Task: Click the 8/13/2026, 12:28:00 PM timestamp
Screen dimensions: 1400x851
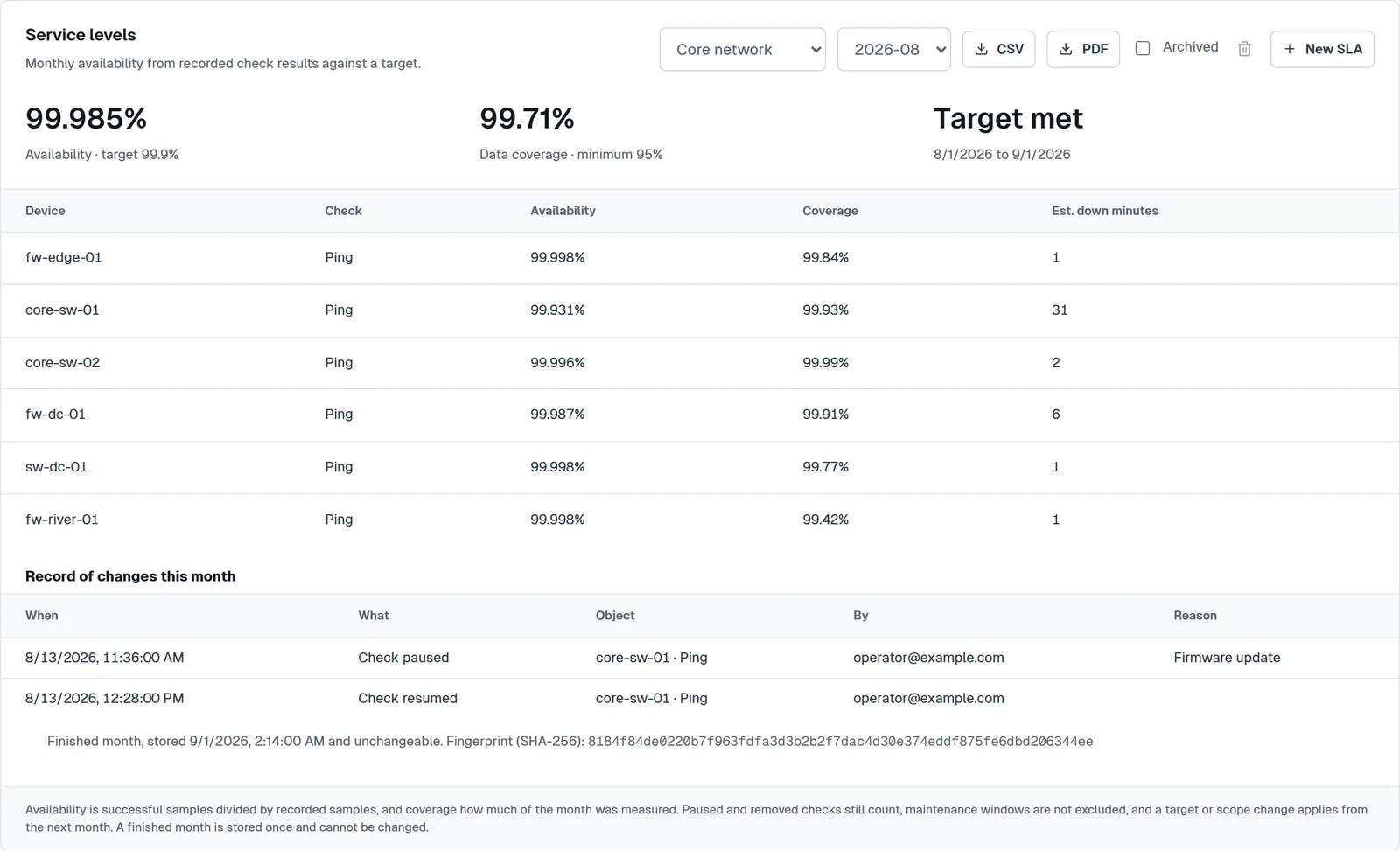Action: pyautogui.click(x=104, y=698)
